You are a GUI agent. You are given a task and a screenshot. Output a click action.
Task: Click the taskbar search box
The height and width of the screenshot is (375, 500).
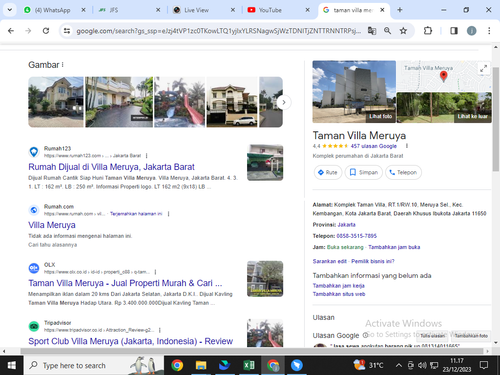click(x=93, y=366)
